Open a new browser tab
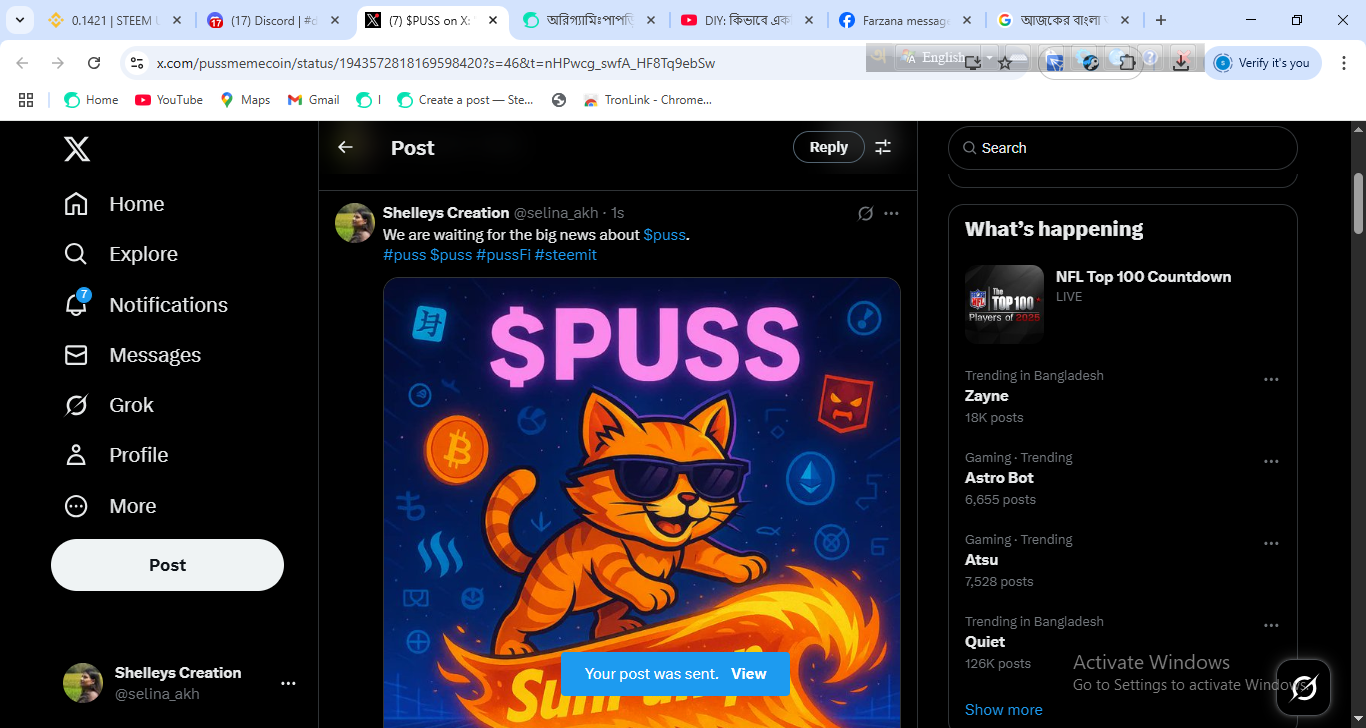 [1161, 20]
